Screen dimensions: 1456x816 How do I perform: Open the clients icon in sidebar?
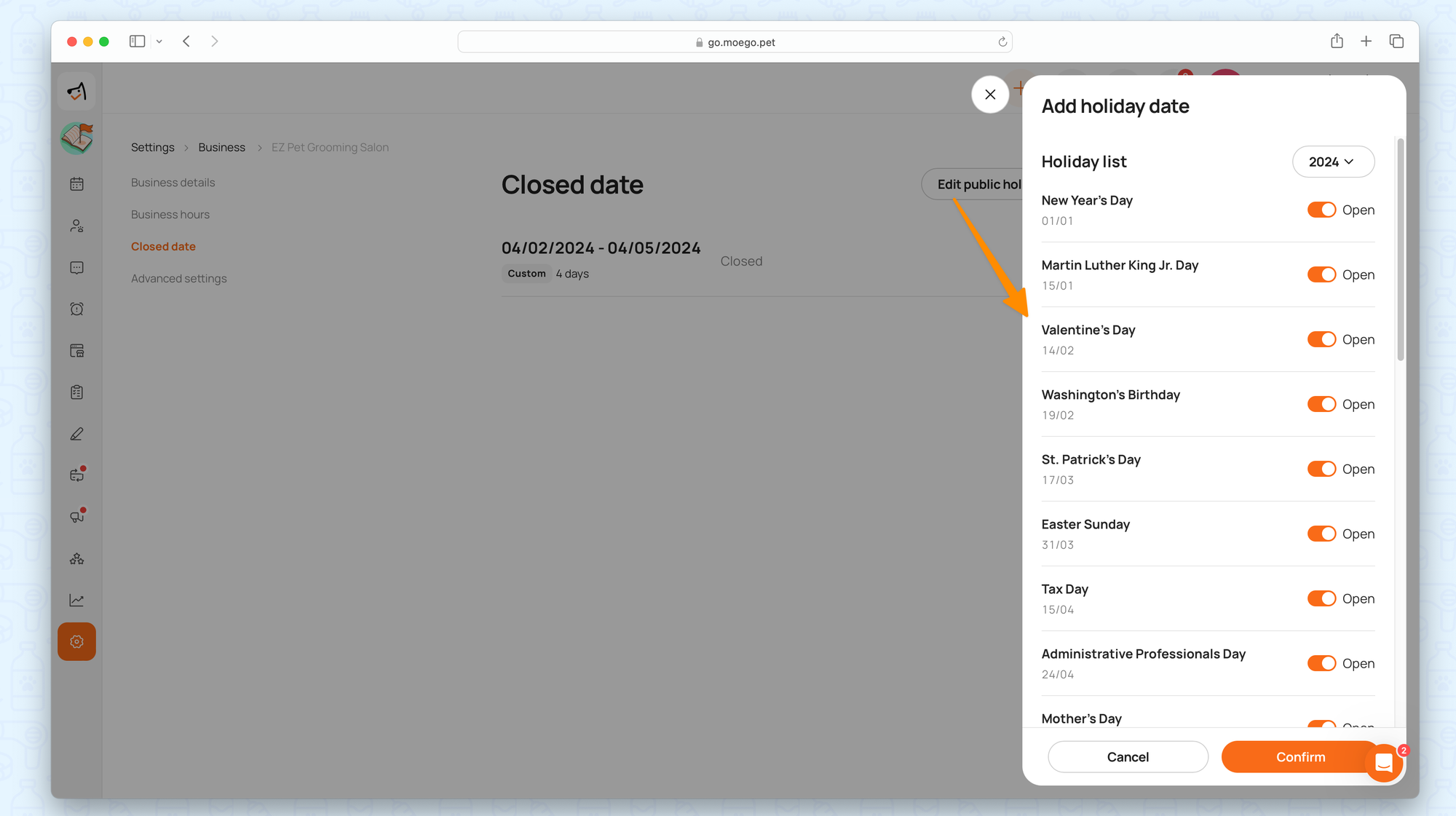pos(76,226)
